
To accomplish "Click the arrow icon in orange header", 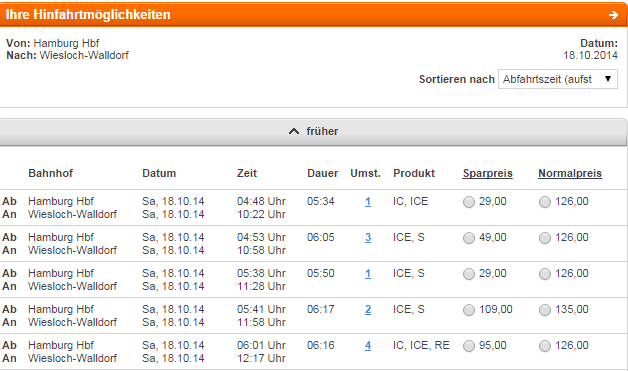I will [x=613, y=15].
